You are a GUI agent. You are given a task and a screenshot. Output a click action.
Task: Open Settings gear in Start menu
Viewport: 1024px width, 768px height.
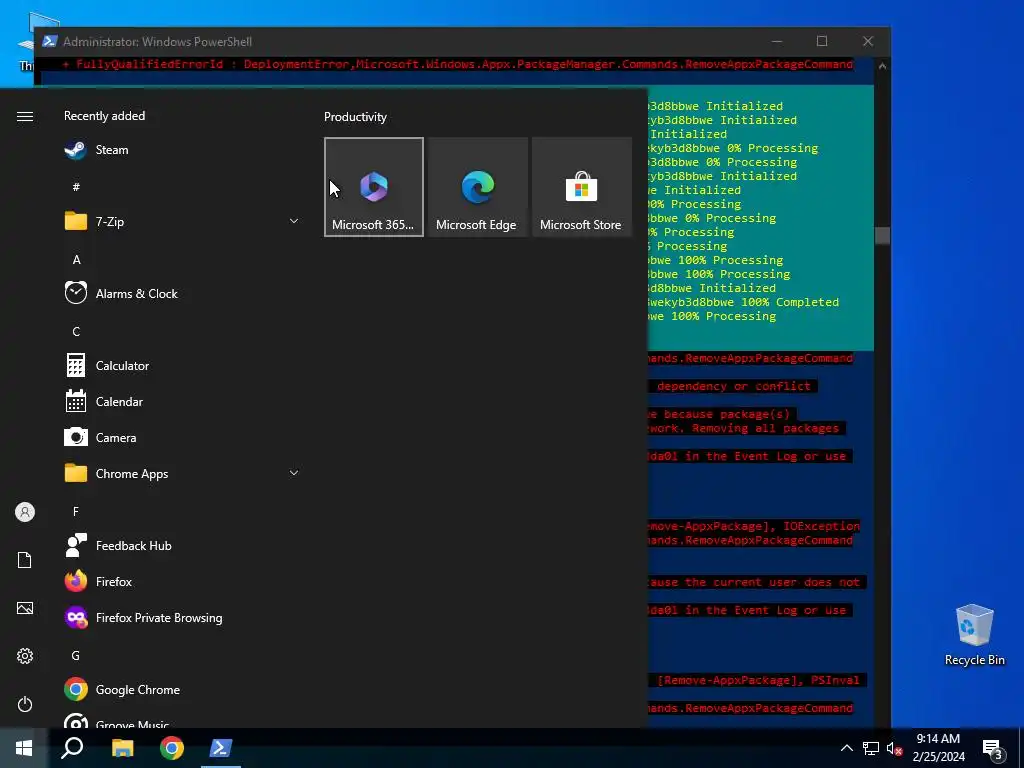(x=25, y=656)
